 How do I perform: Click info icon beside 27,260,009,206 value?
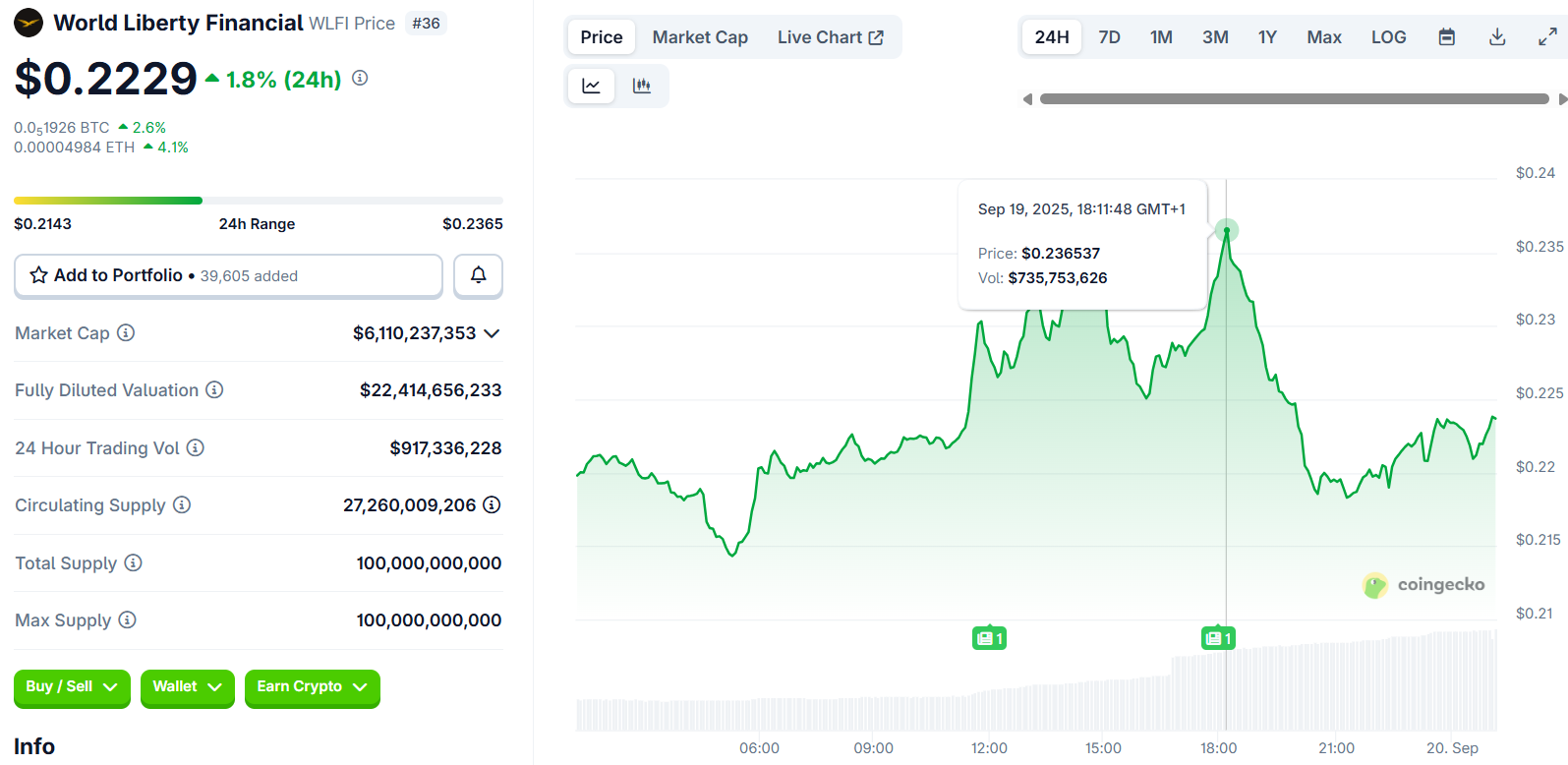pos(492,504)
